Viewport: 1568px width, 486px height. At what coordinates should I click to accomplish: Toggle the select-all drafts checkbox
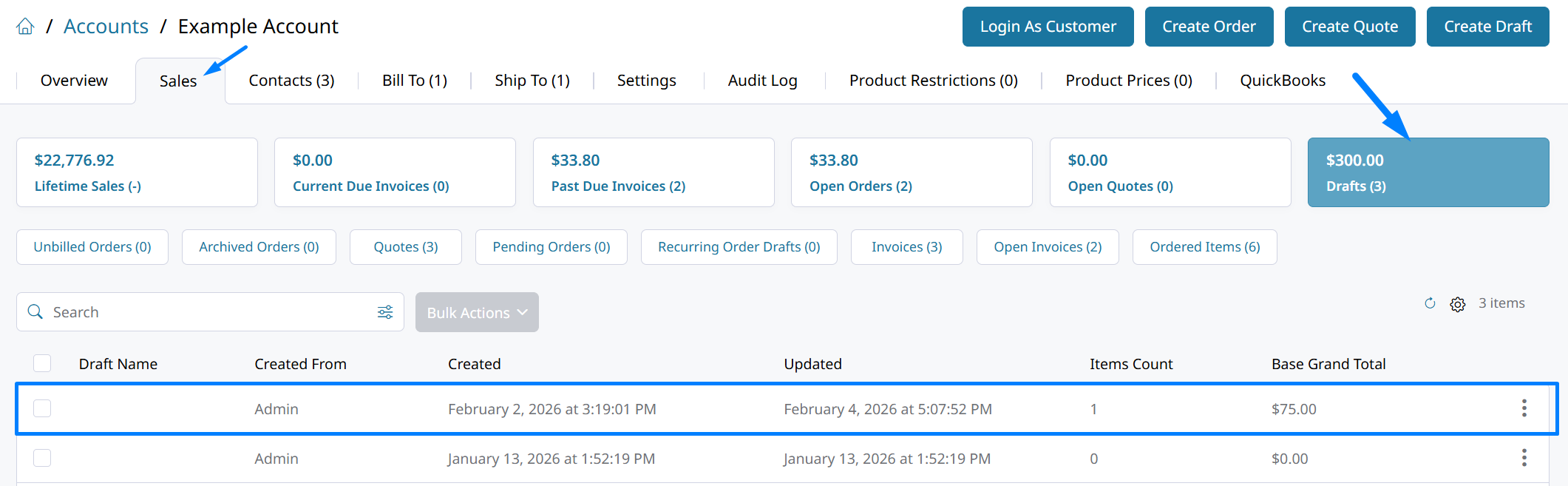pyautogui.click(x=42, y=363)
